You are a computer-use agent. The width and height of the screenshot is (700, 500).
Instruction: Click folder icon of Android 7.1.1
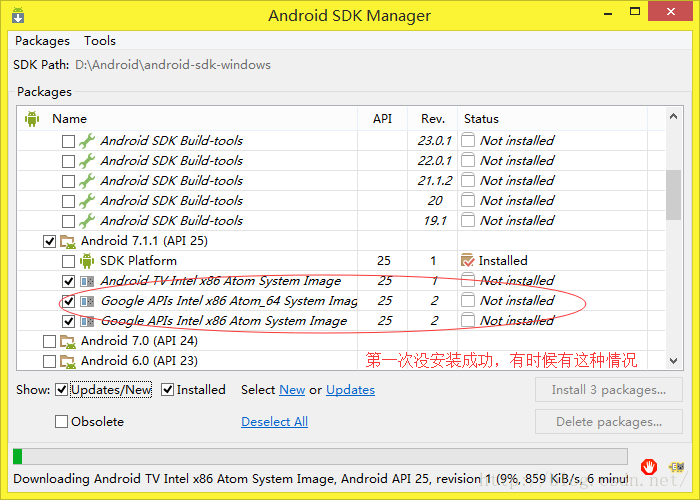68,242
